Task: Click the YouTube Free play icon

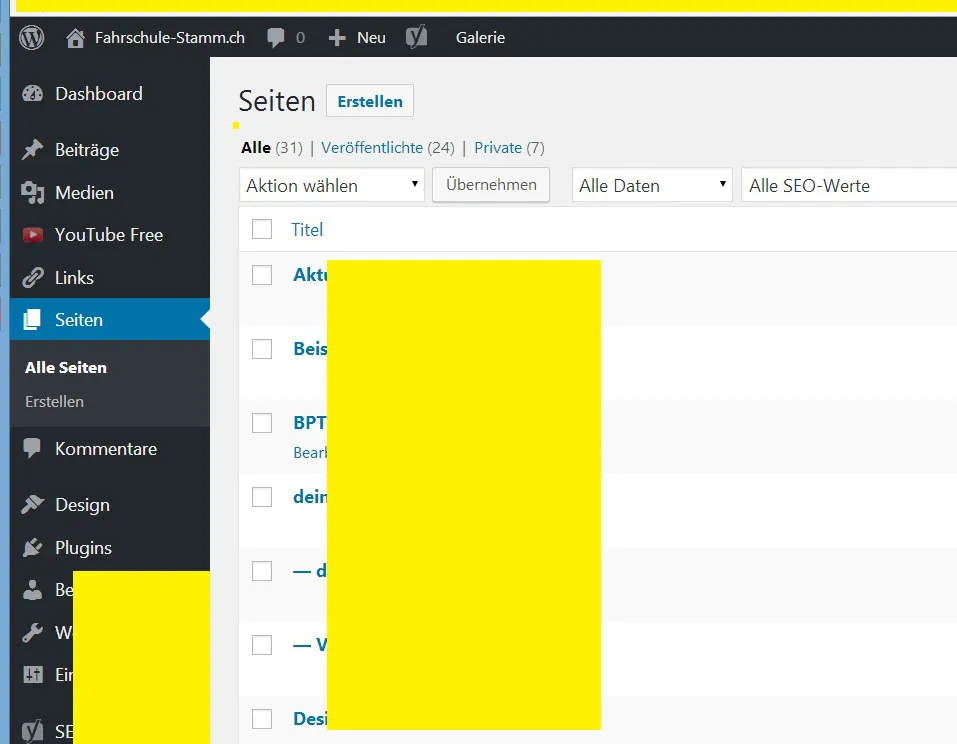Action: pos(33,234)
